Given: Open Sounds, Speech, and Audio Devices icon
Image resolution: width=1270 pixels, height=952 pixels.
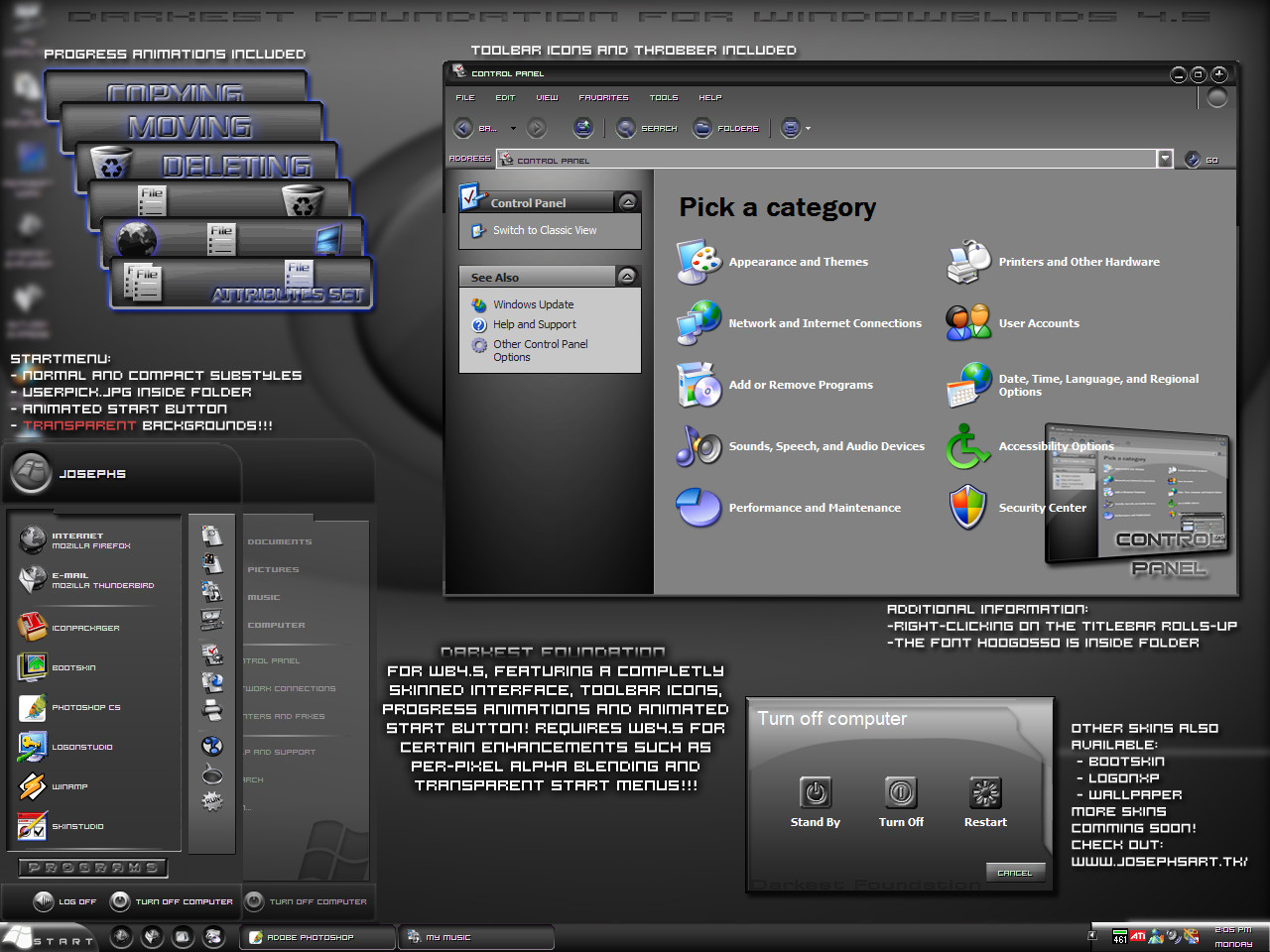Looking at the screenshot, I should [x=699, y=446].
